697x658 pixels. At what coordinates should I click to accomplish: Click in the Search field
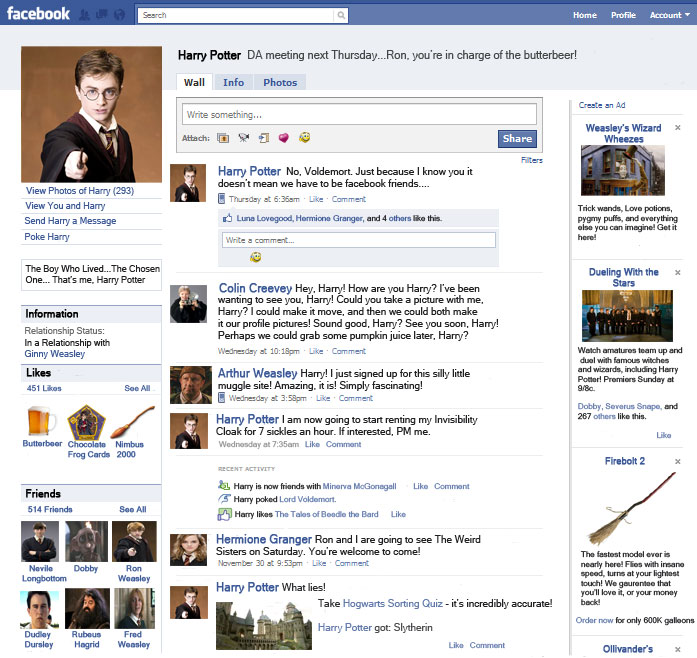tap(236, 15)
